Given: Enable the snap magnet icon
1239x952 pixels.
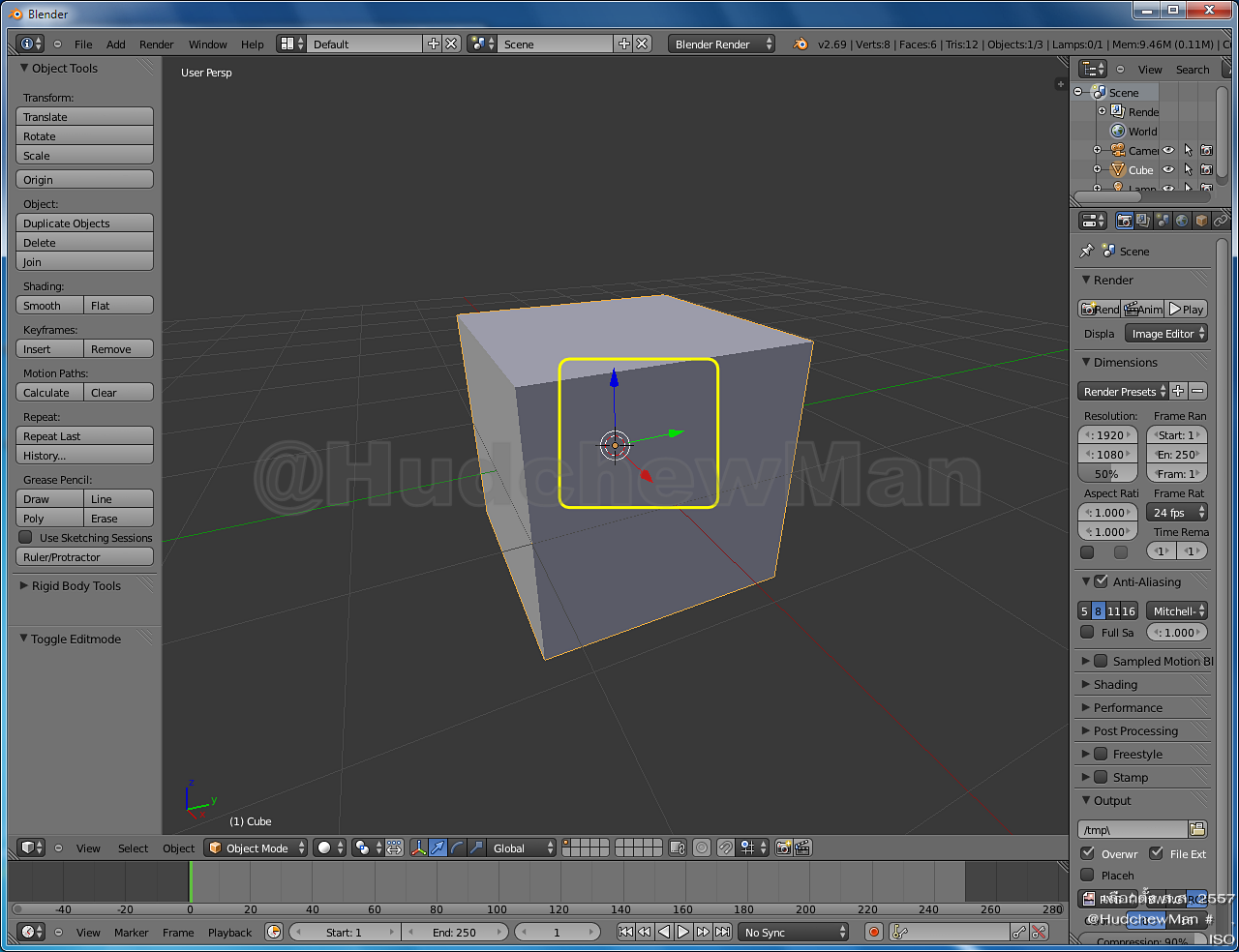Looking at the screenshot, I should point(724,848).
